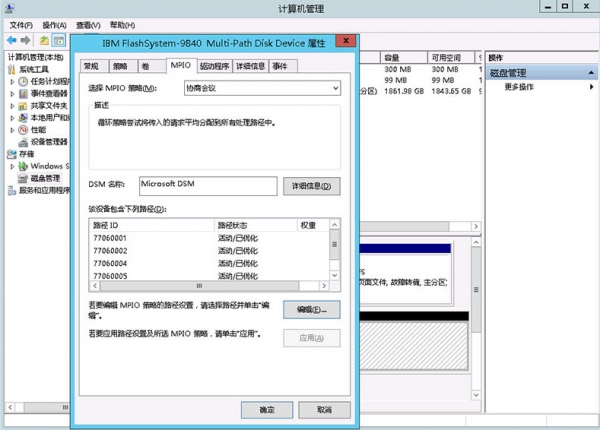
Task: Expand the 任务计划程序 tree node
Action: click(12, 81)
